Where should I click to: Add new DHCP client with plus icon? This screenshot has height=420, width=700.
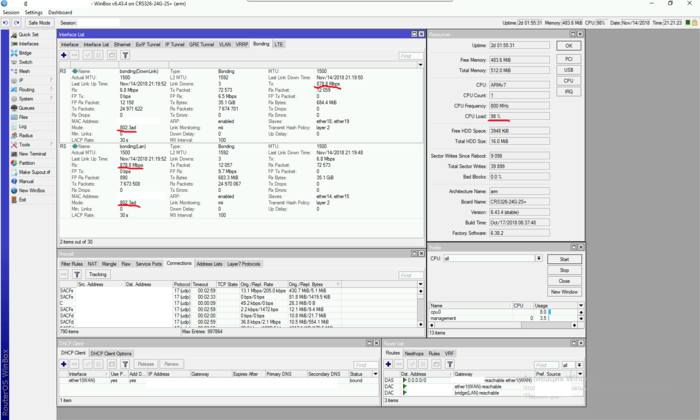(x=64, y=364)
